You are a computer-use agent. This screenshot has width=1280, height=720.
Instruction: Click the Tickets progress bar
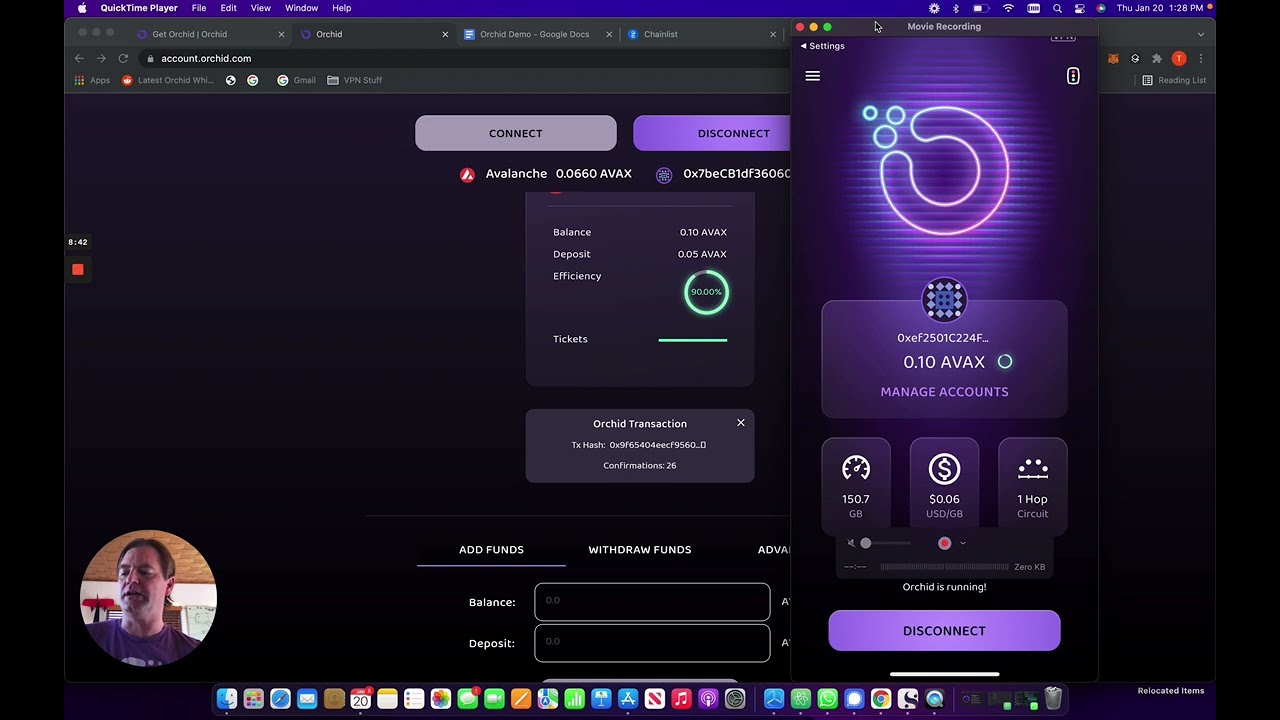pos(693,340)
